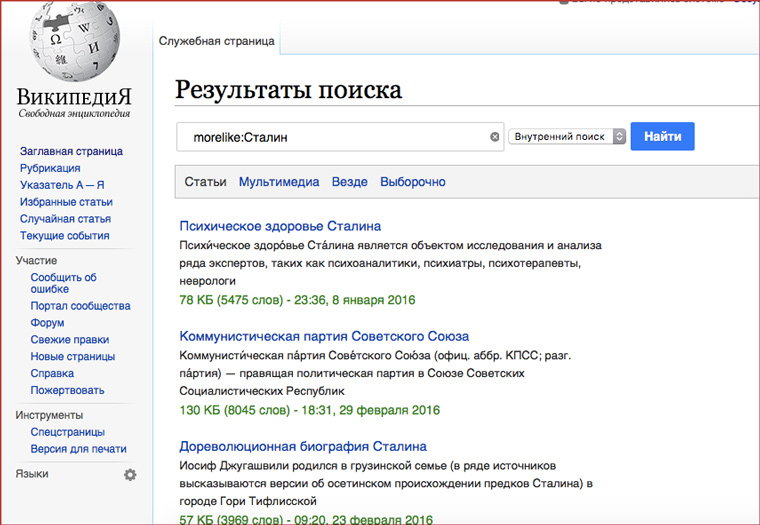Open the Рубрикация sidebar link
The width and height of the screenshot is (760, 525).
[50, 168]
